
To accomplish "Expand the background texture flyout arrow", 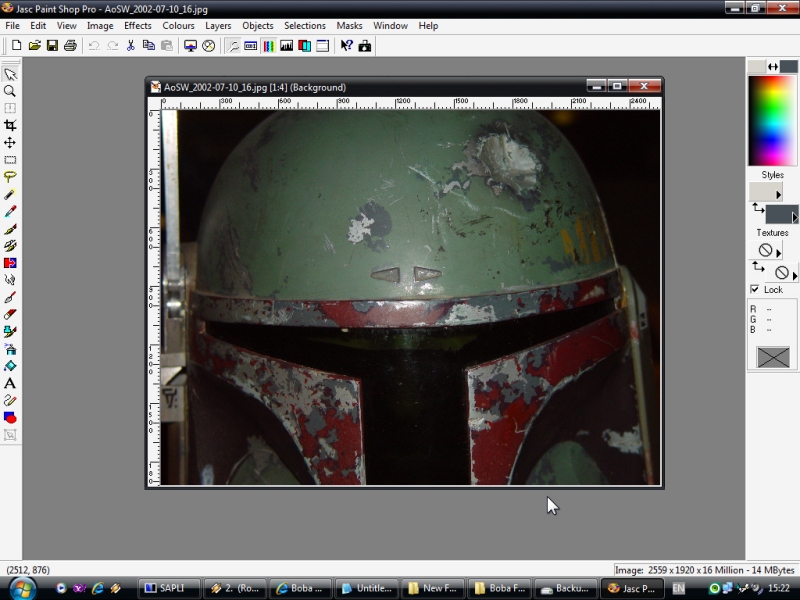I will coord(794,275).
